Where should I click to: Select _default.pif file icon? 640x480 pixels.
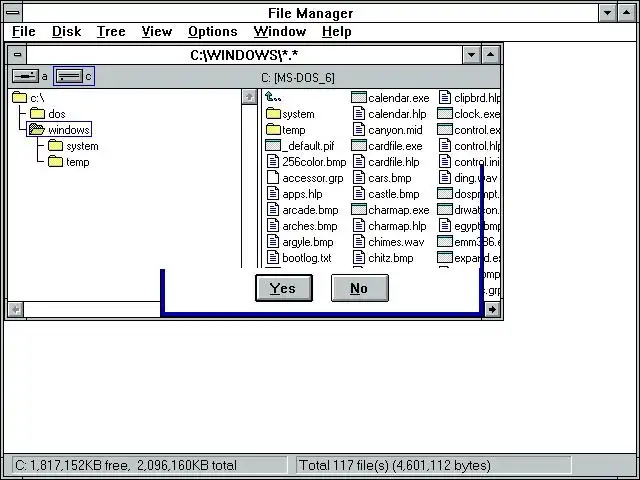click(x=273, y=146)
